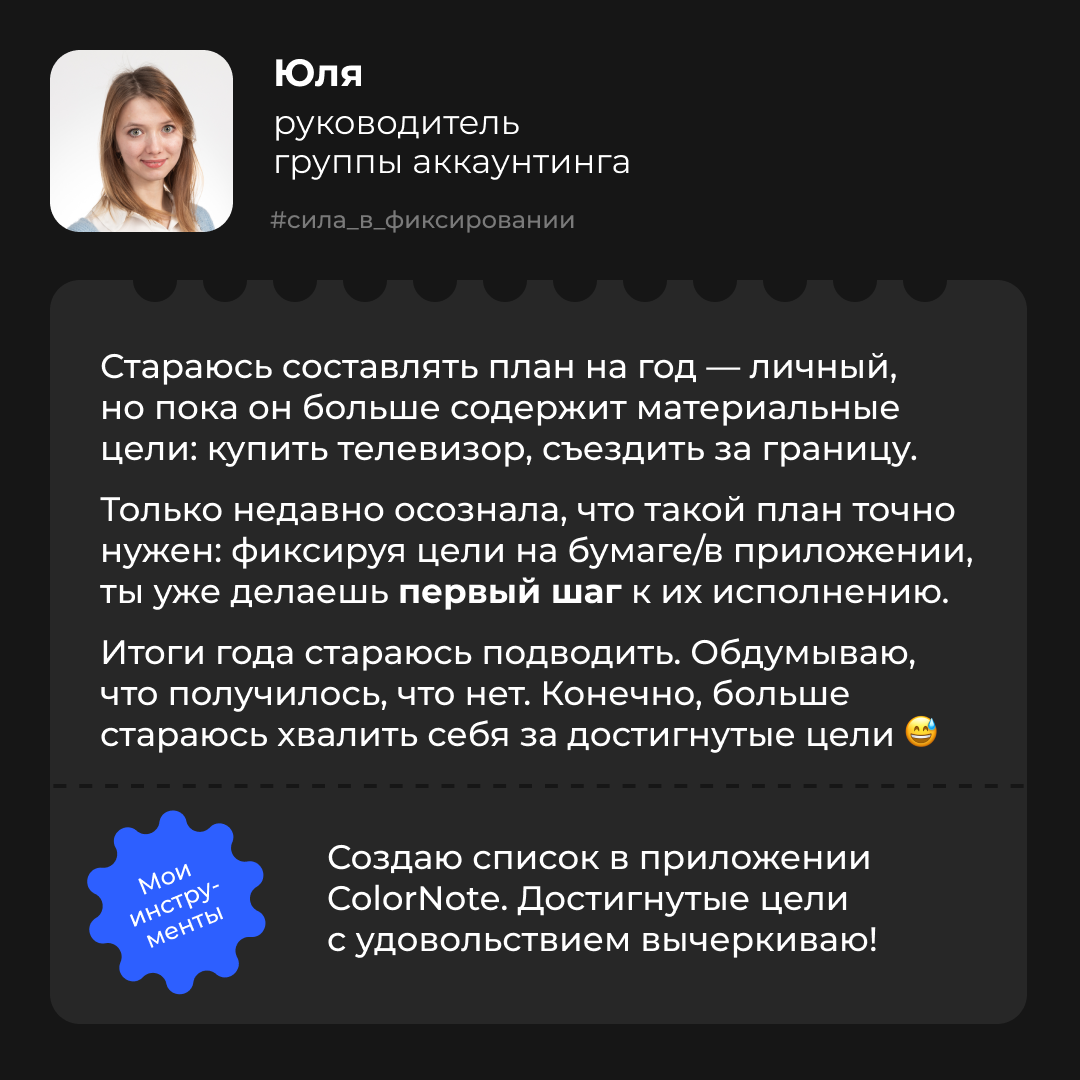Click the last notepad notch at top right
The image size is (1080, 1080).
pyautogui.click(x=924, y=289)
